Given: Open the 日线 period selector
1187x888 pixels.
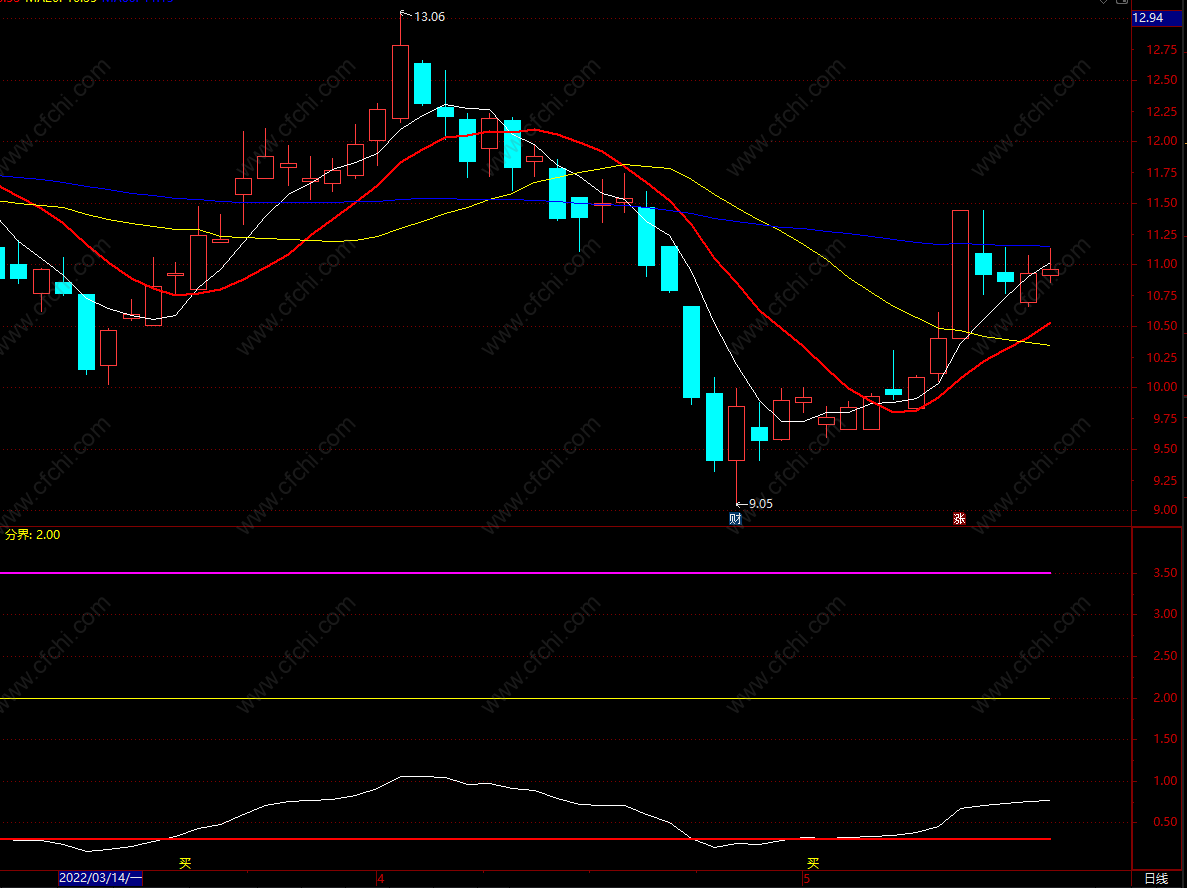Looking at the screenshot, I should tap(1156, 878).
